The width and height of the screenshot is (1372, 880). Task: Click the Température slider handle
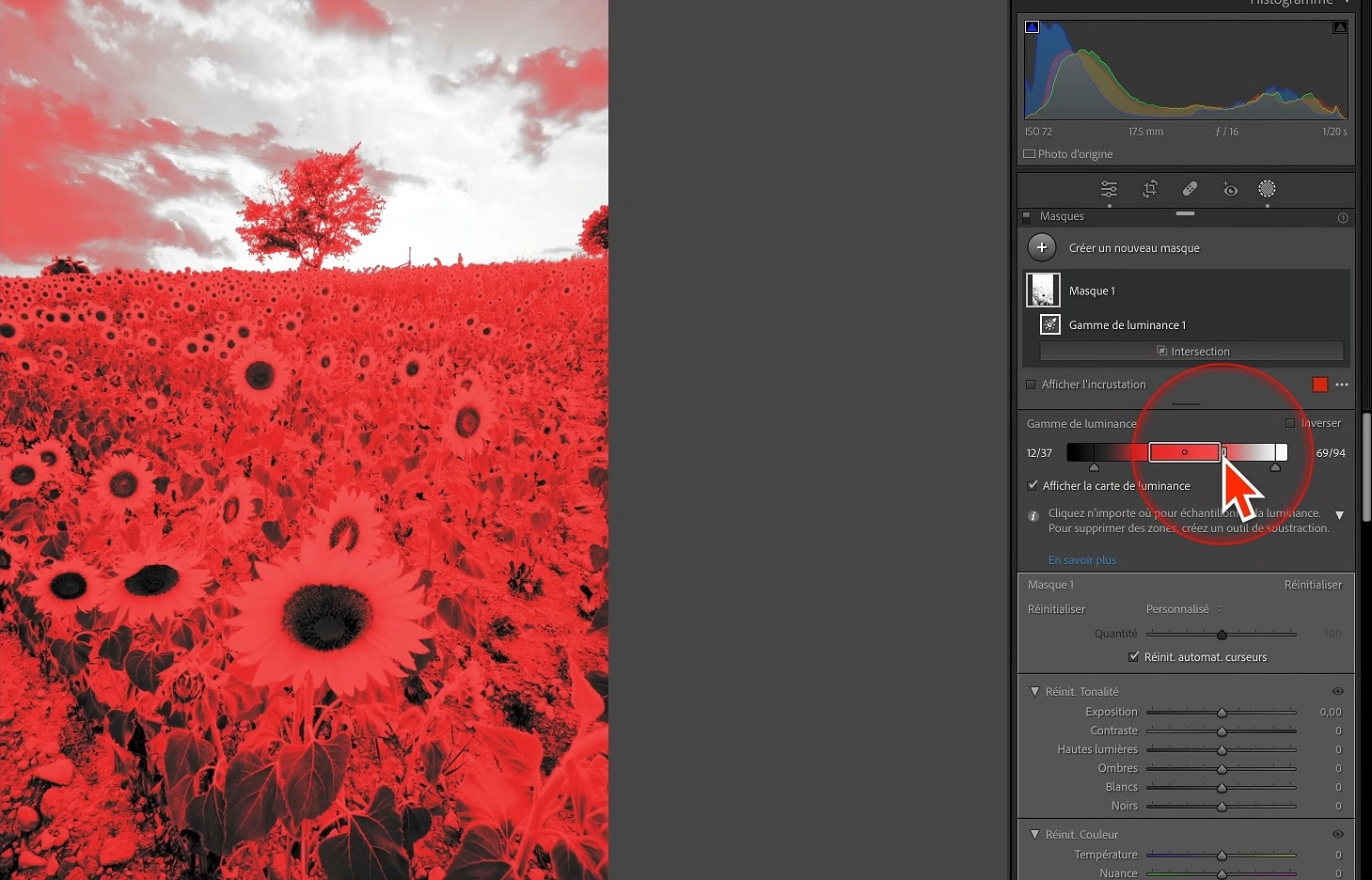click(1222, 856)
